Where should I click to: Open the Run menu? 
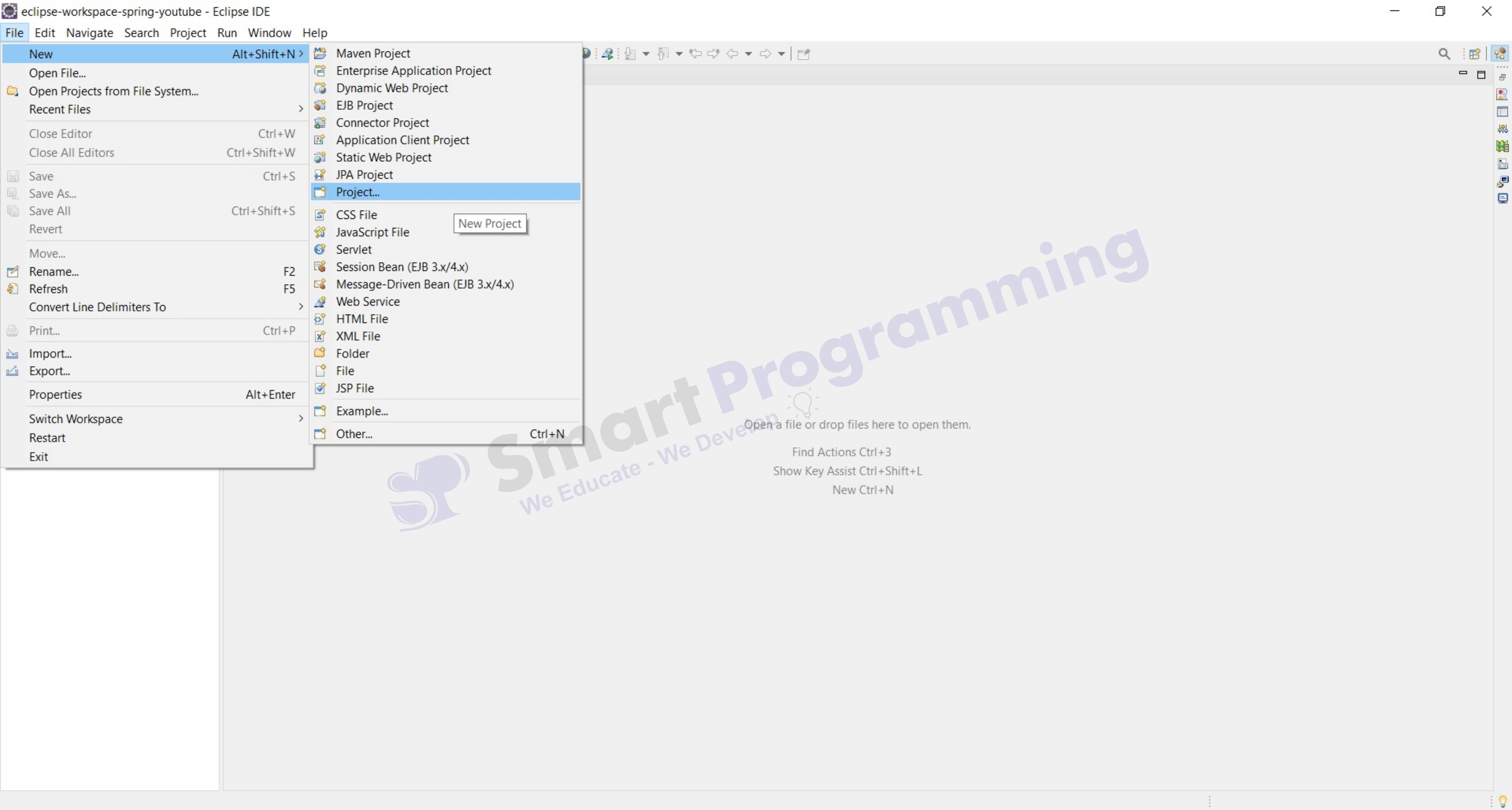[227, 33]
